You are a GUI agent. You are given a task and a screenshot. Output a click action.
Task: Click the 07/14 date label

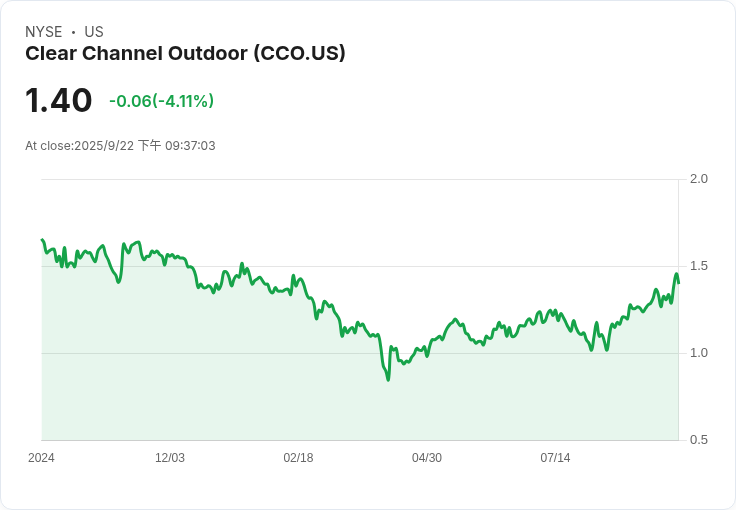pyautogui.click(x=555, y=458)
